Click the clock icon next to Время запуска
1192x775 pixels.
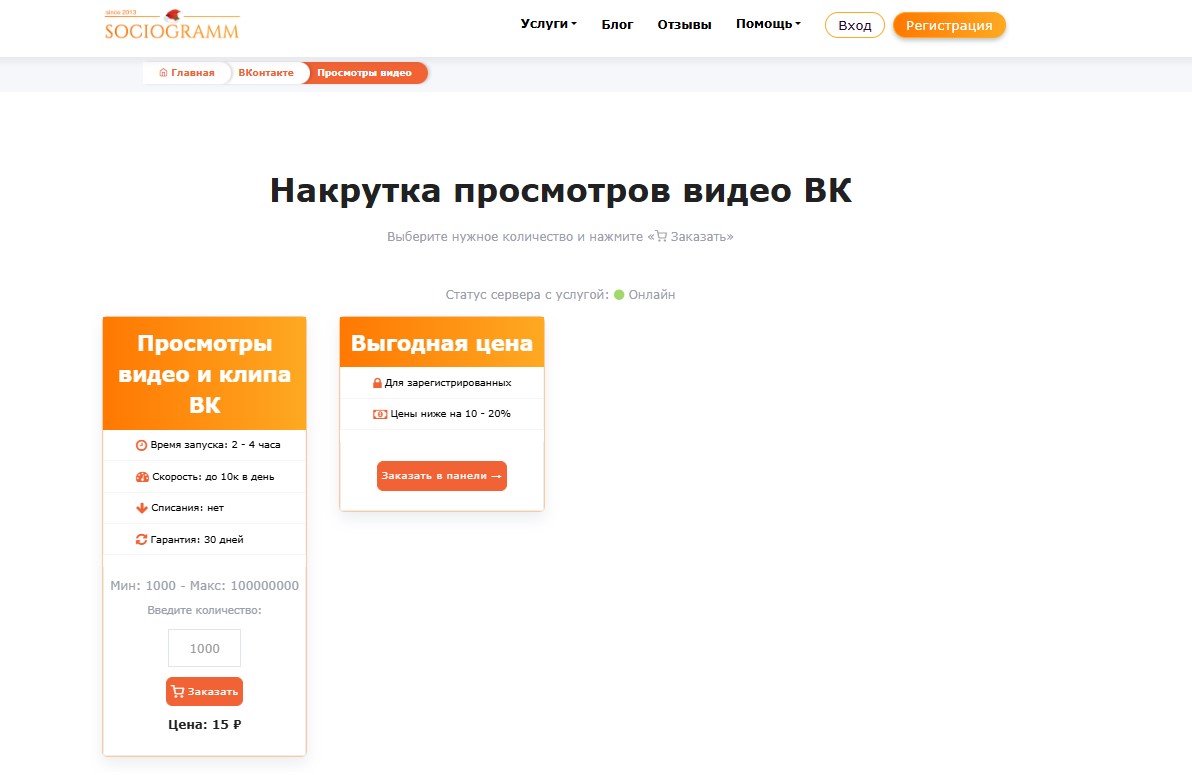coord(141,445)
